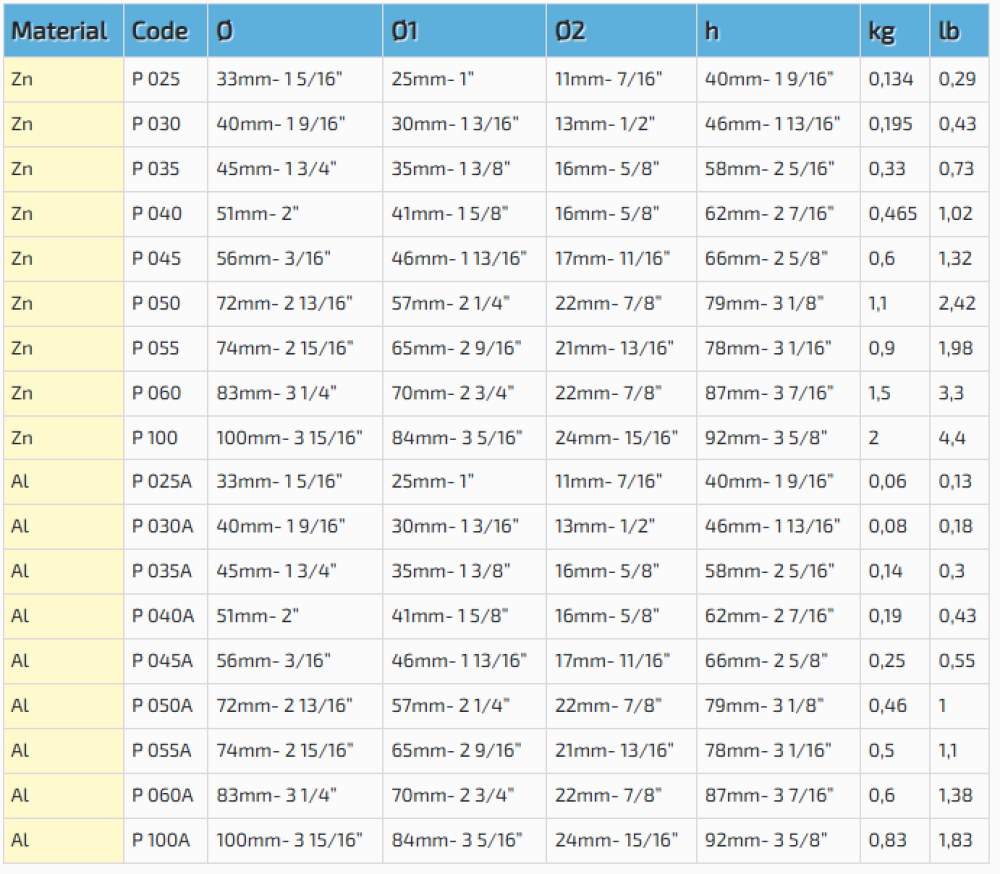Select the P 040 code cell

[x=157, y=213]
